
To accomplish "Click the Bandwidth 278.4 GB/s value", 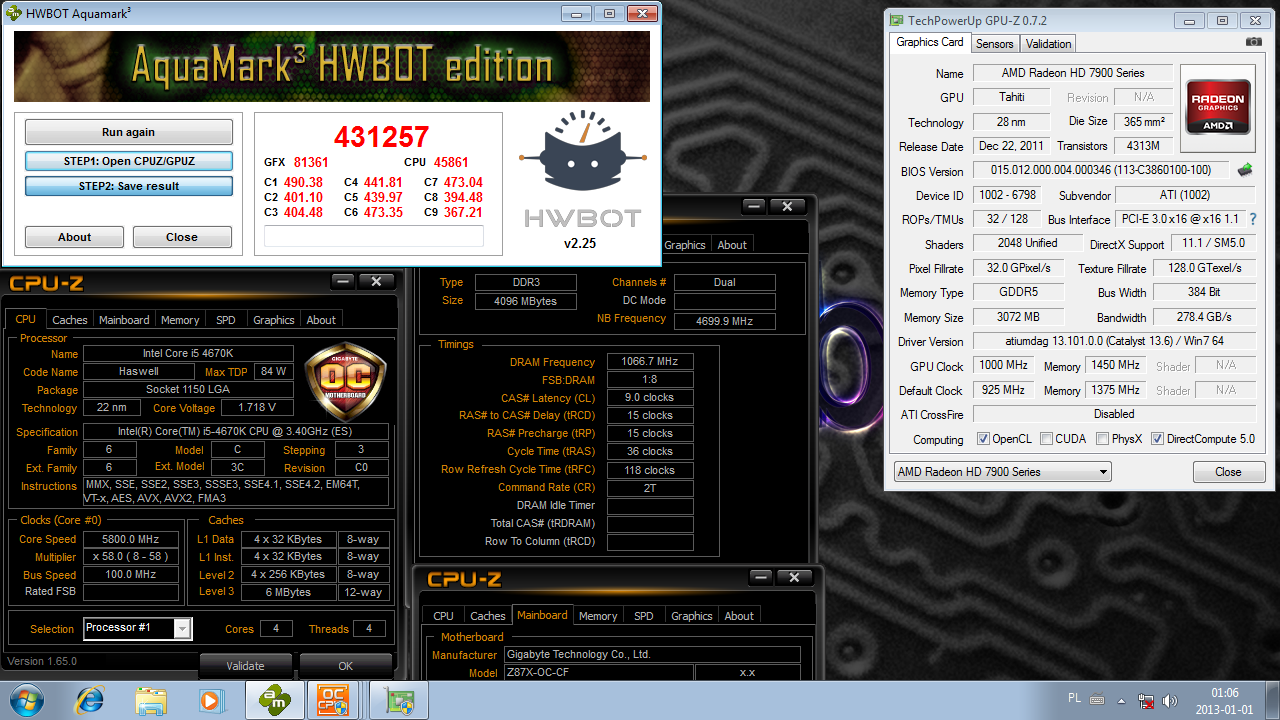I will click(1204, 317).
